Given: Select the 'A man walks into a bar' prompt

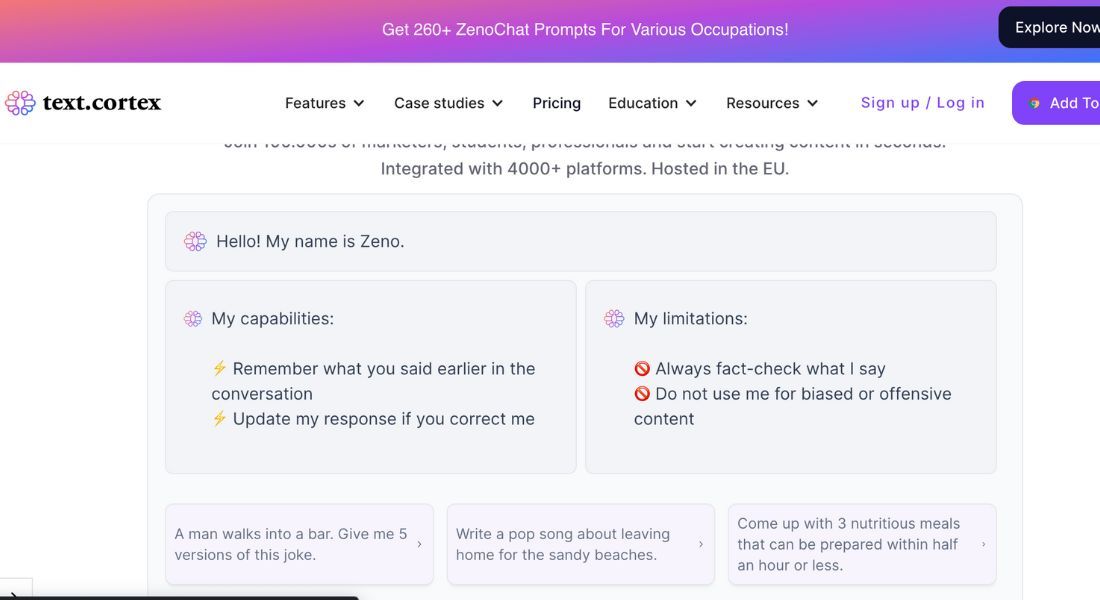Looking at the screenshot, I should (x=291, y=544).
